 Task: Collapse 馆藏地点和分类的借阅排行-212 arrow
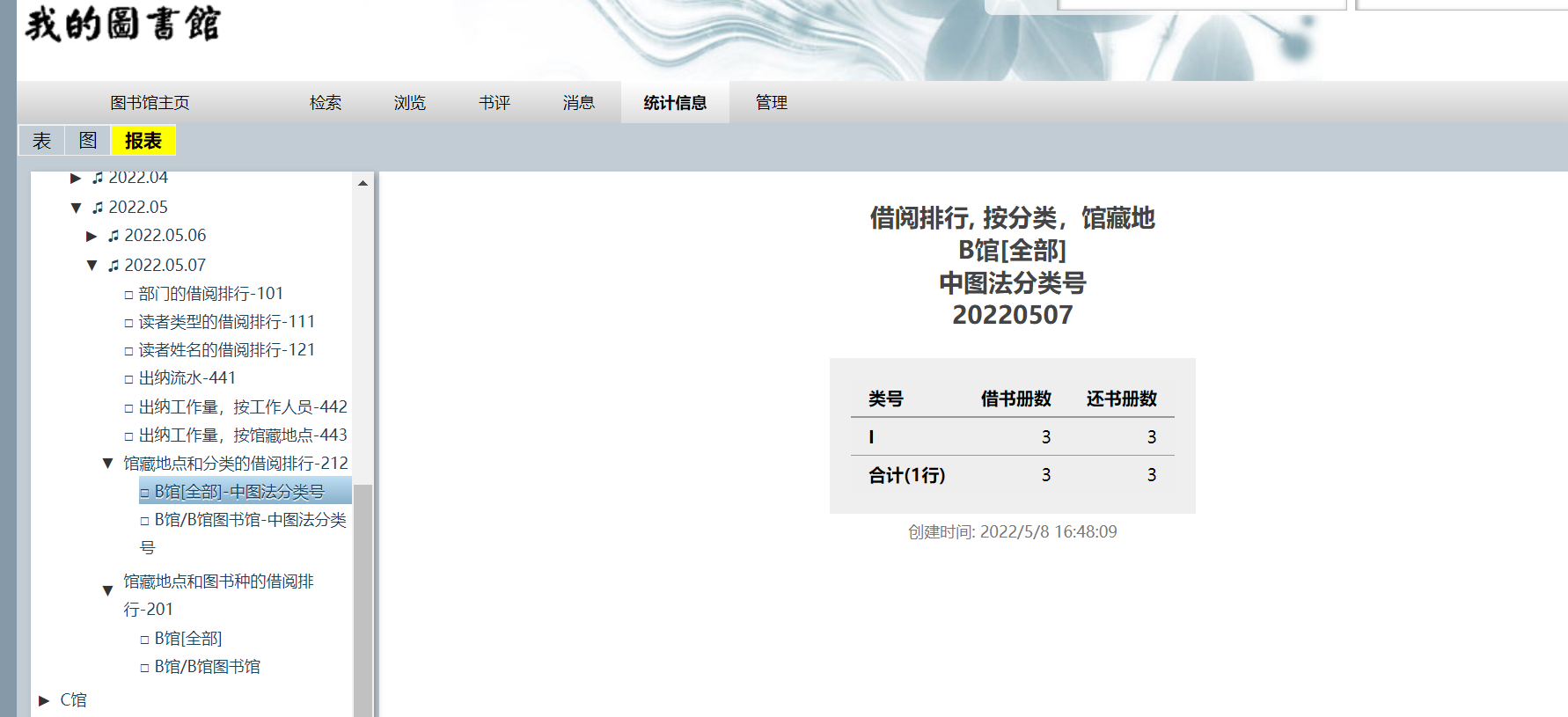107,464
